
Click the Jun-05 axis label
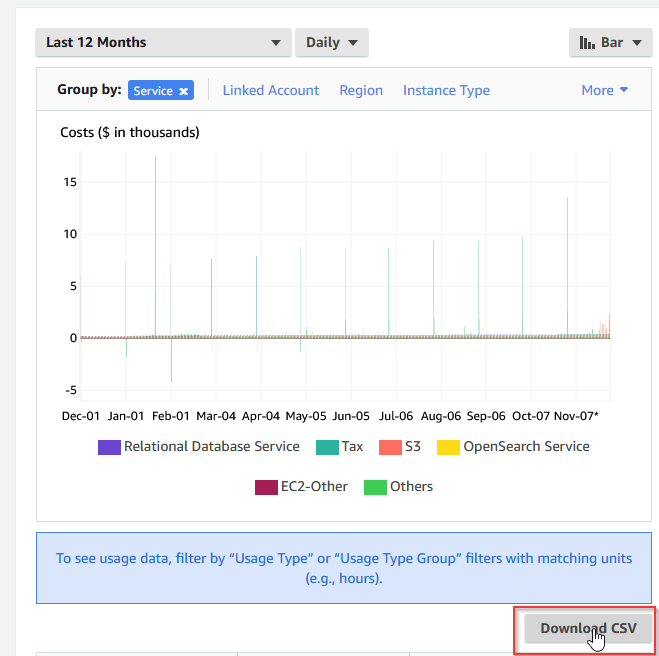(351, 416)
